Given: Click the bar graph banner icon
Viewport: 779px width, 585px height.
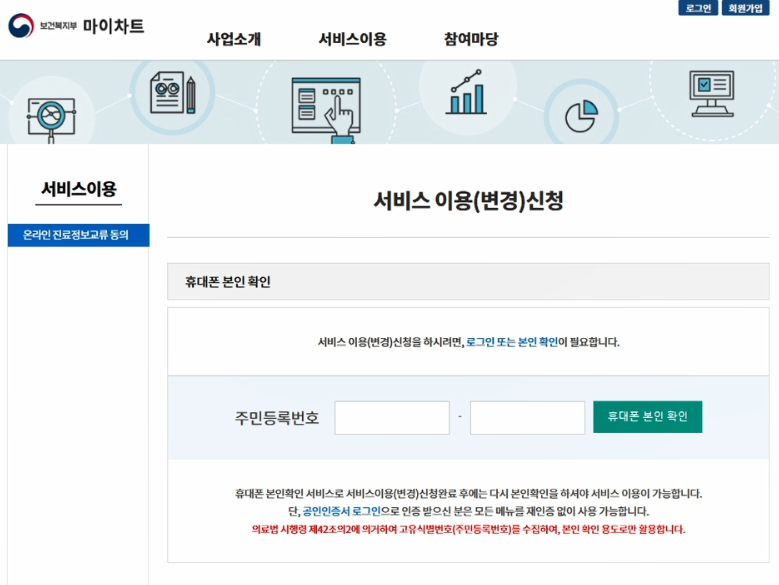Looking at the screenshot, I should point(466,92).
